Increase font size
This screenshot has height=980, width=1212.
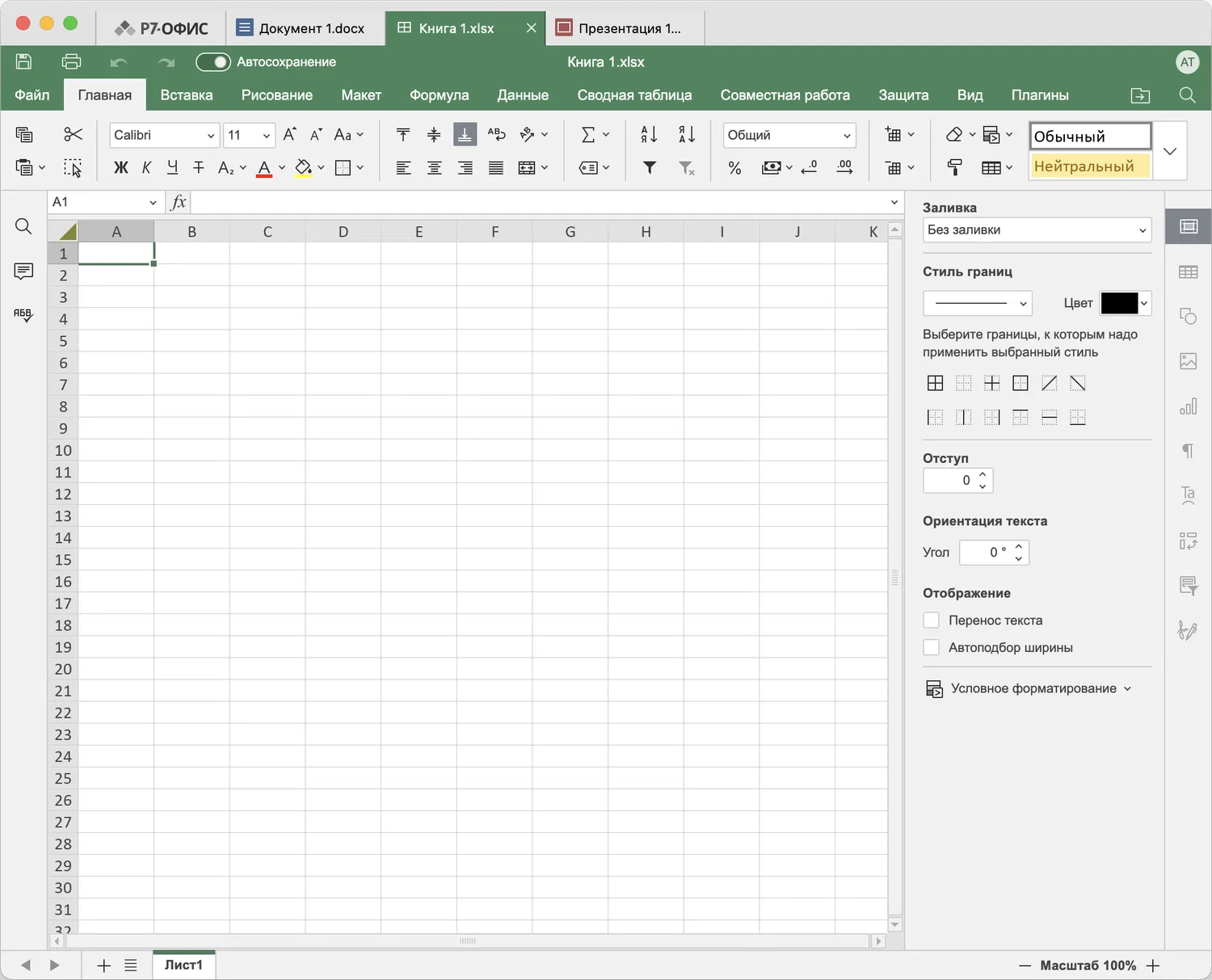[290, 134]
